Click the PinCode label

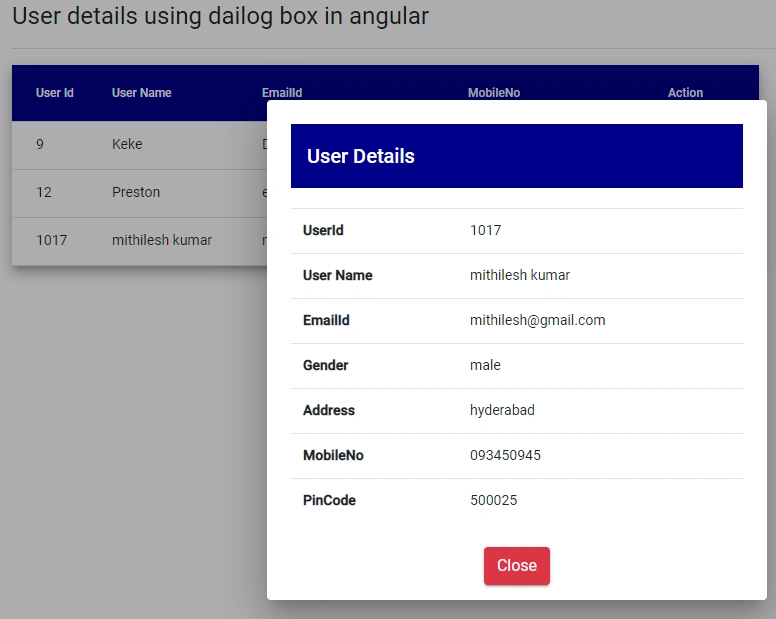pos(329,500)
